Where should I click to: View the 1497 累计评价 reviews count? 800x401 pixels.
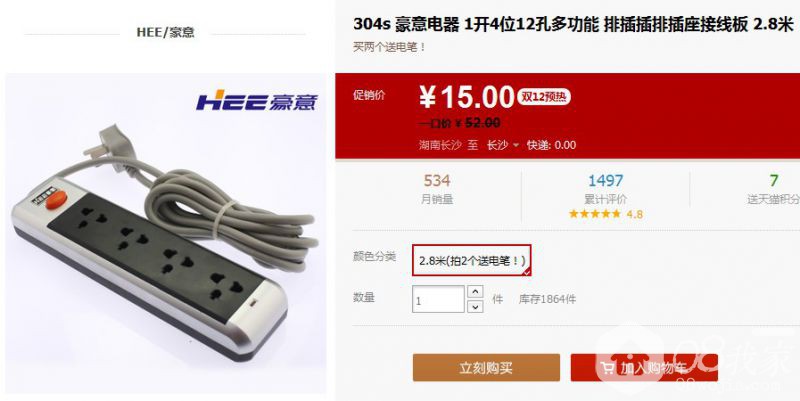(x=606, y=188)
